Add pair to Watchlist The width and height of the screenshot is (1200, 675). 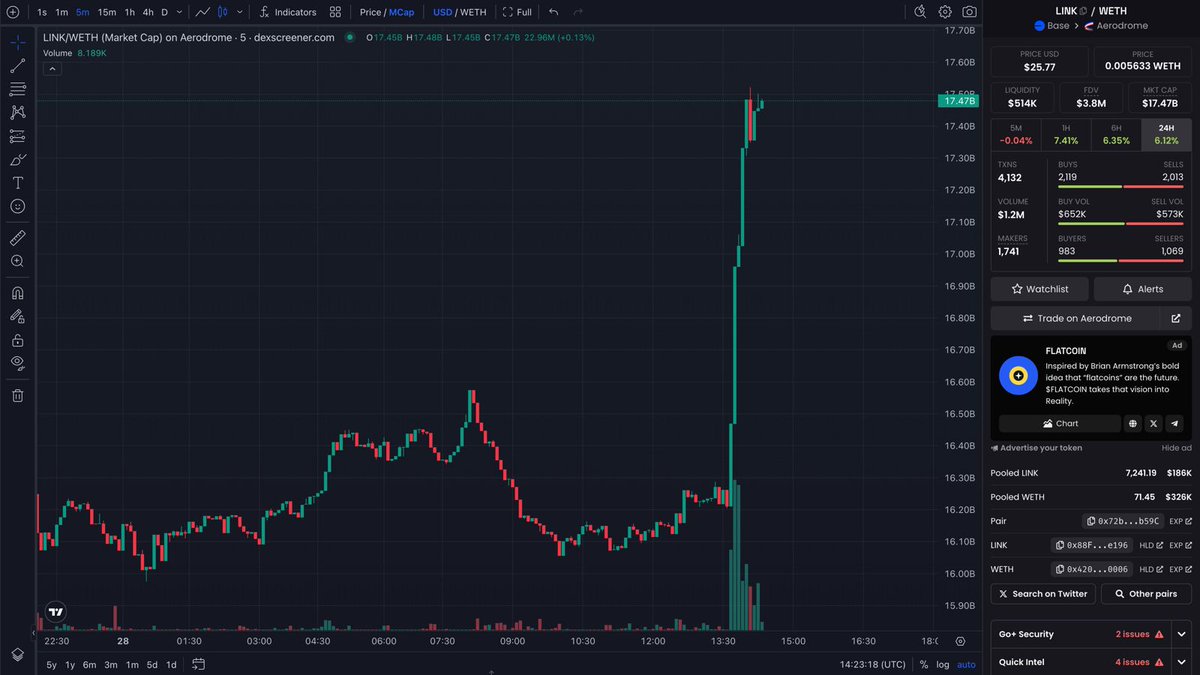(1040, 289)
